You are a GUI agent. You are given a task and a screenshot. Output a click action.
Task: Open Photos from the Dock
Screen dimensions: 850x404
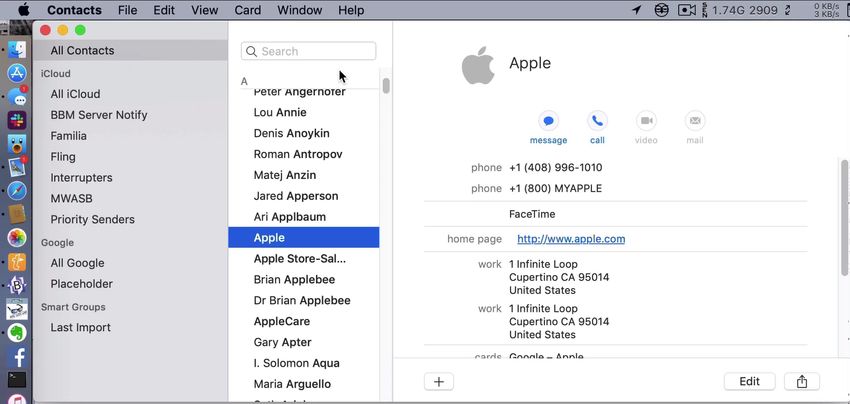[17, 238]
